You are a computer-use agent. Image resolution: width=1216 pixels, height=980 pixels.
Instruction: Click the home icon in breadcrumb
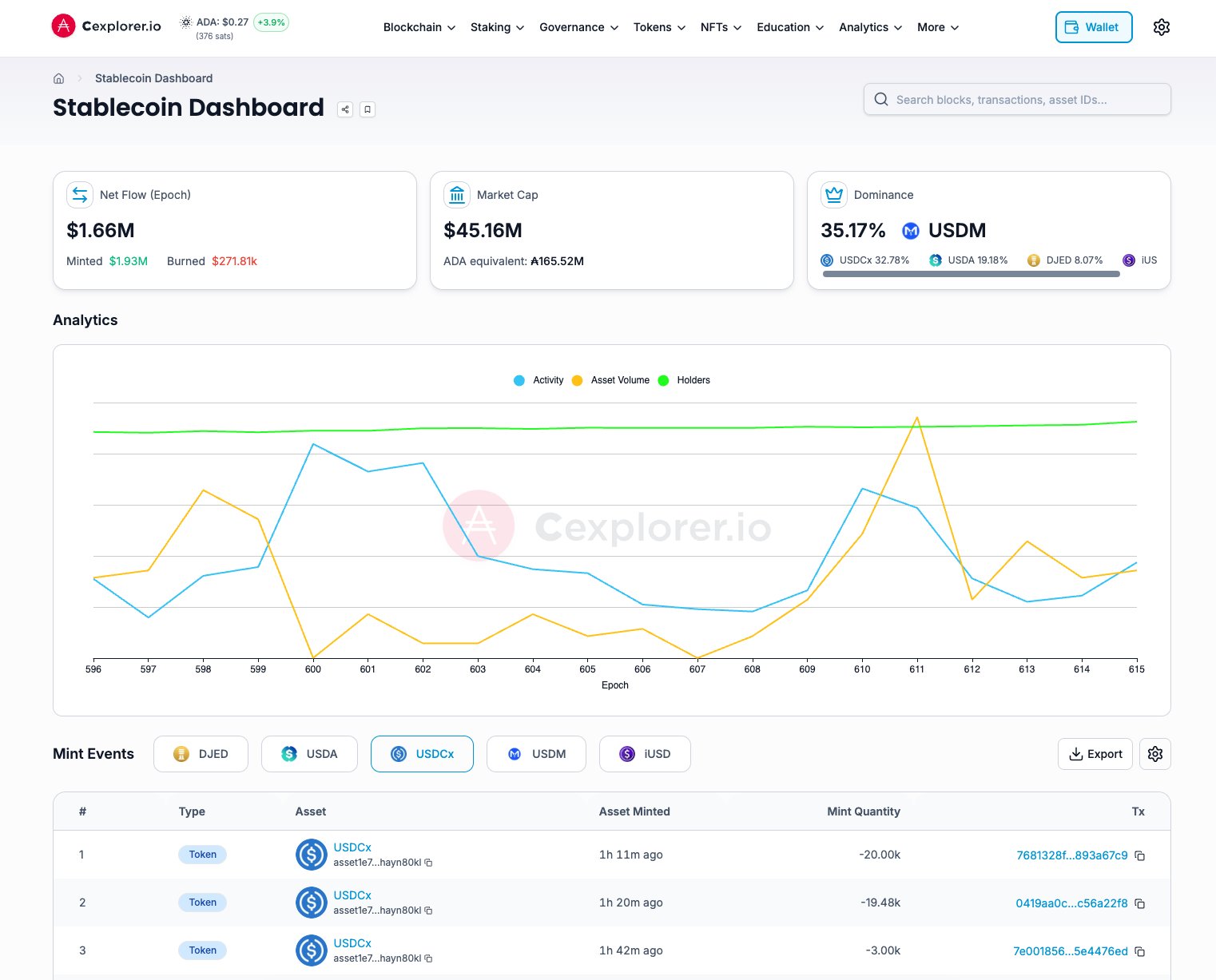[x=58, y=78]
